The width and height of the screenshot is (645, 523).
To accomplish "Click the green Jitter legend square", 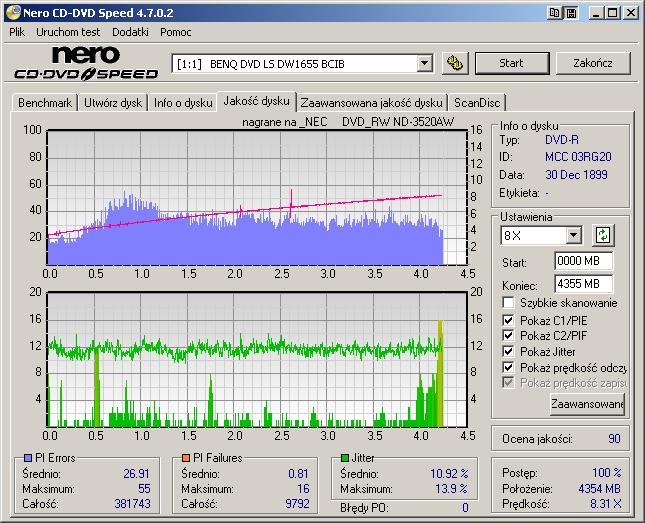I will (345, 458).
